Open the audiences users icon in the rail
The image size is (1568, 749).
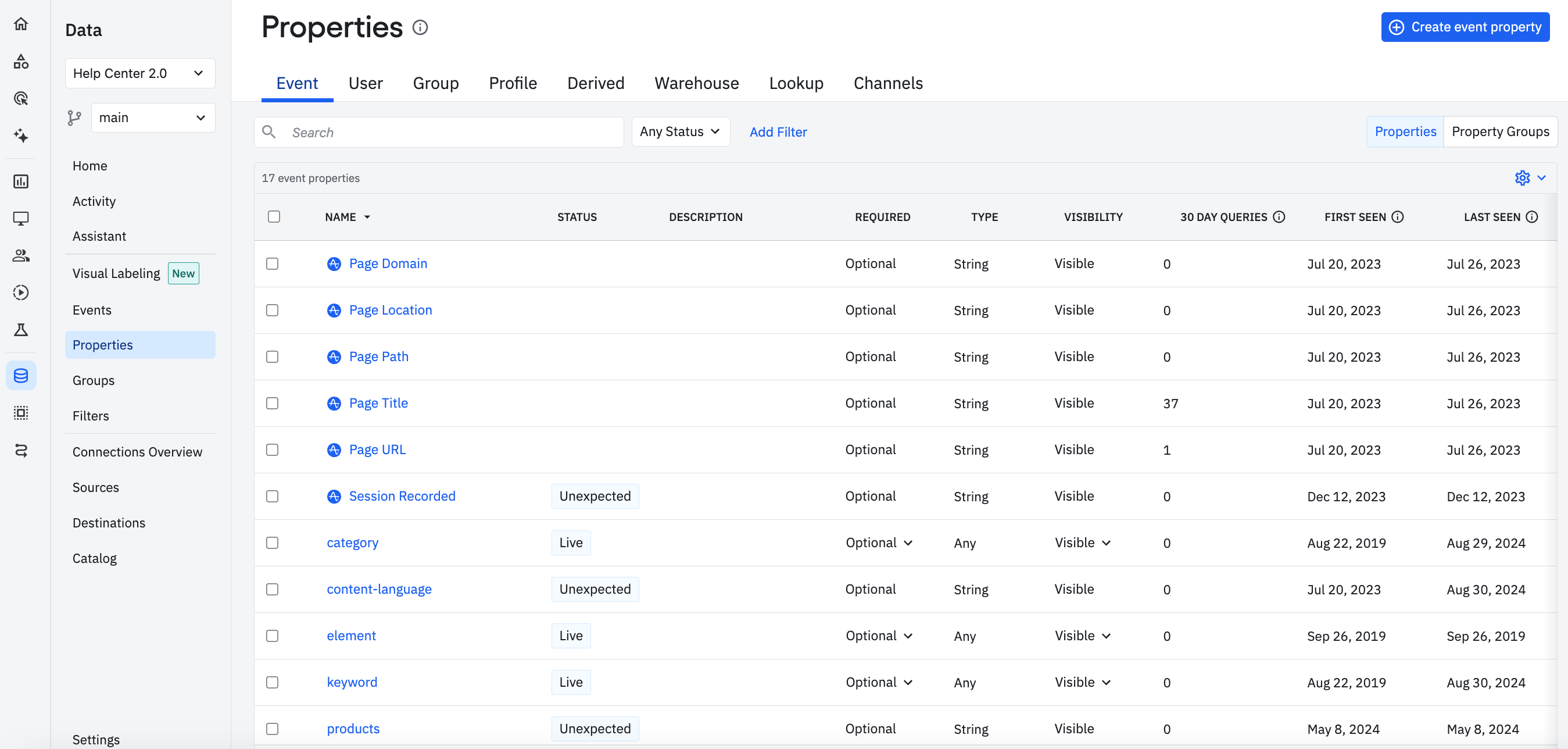[22, 256]
